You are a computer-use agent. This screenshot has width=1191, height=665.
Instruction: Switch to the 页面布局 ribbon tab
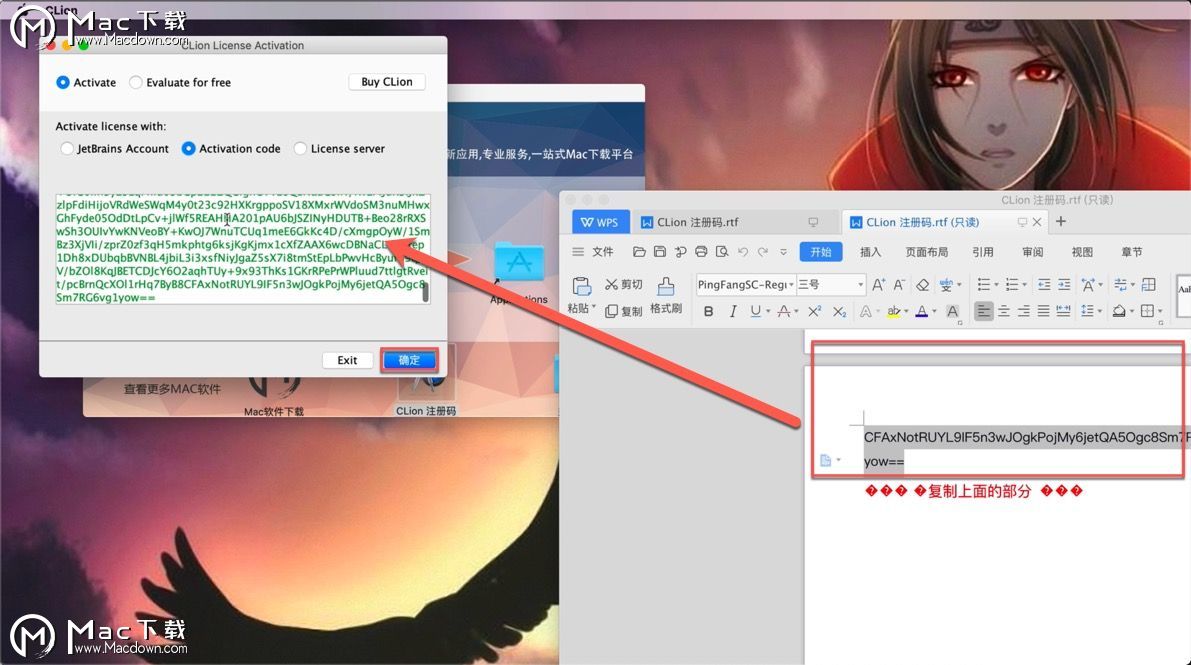pos(927,252)
